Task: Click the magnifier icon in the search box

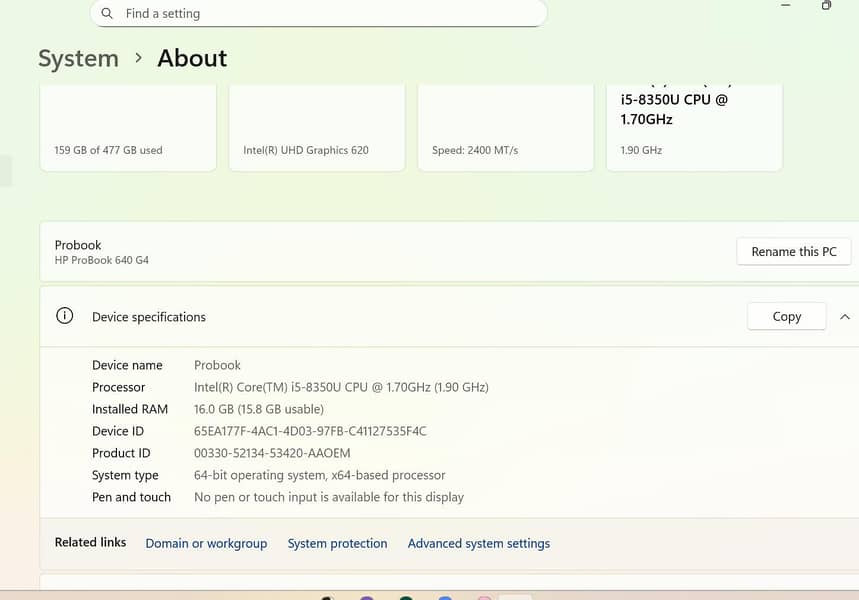Action: click(x=107, y=14)
